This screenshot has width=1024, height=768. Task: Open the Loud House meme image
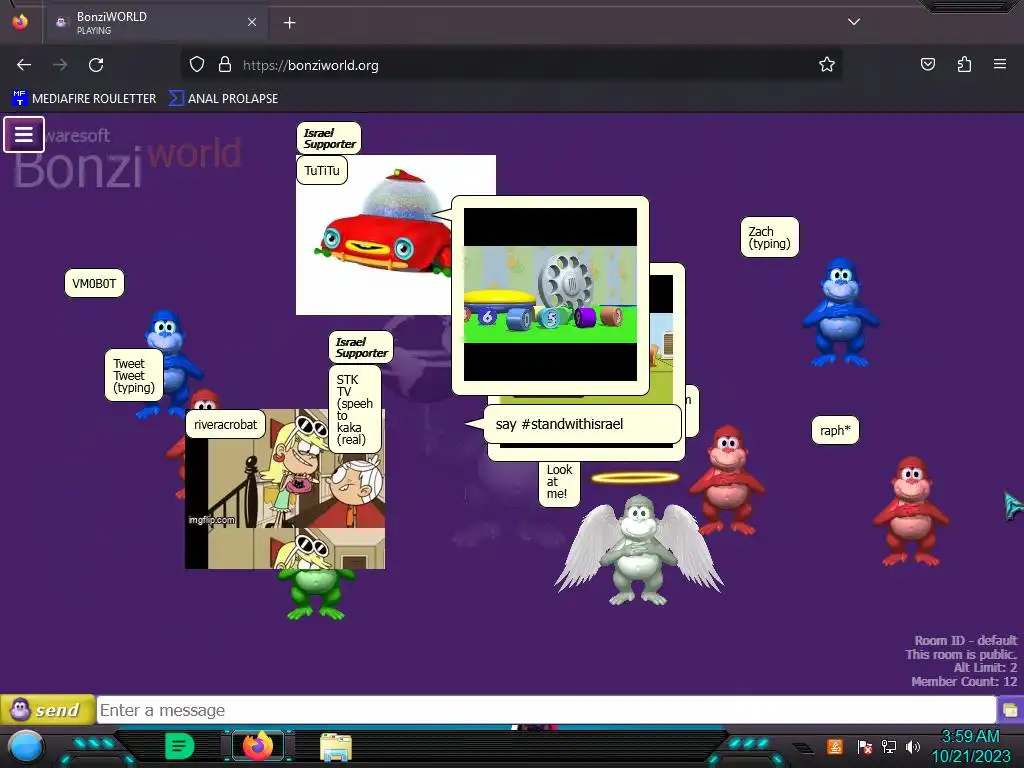(x=285, y=488)
